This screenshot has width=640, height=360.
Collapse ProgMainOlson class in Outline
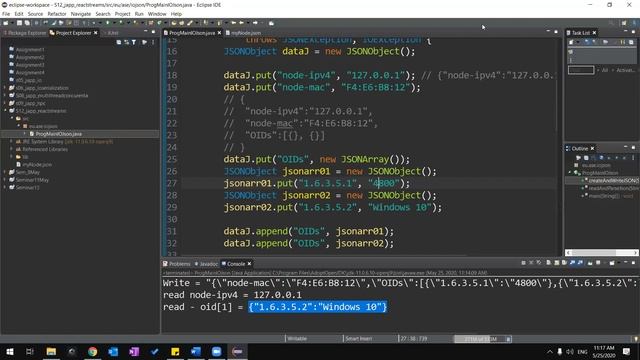coord(570,173)
